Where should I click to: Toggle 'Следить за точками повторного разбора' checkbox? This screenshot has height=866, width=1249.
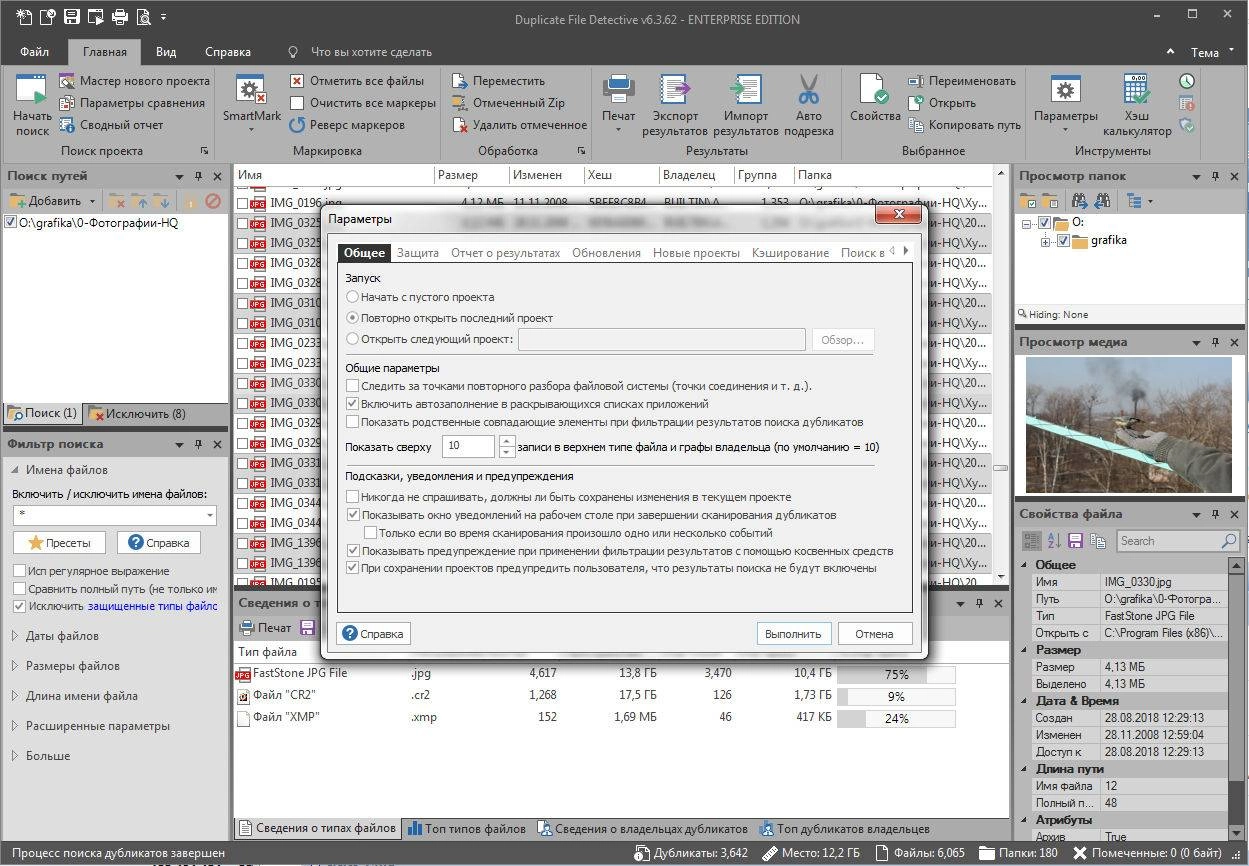tap(352, 386)
